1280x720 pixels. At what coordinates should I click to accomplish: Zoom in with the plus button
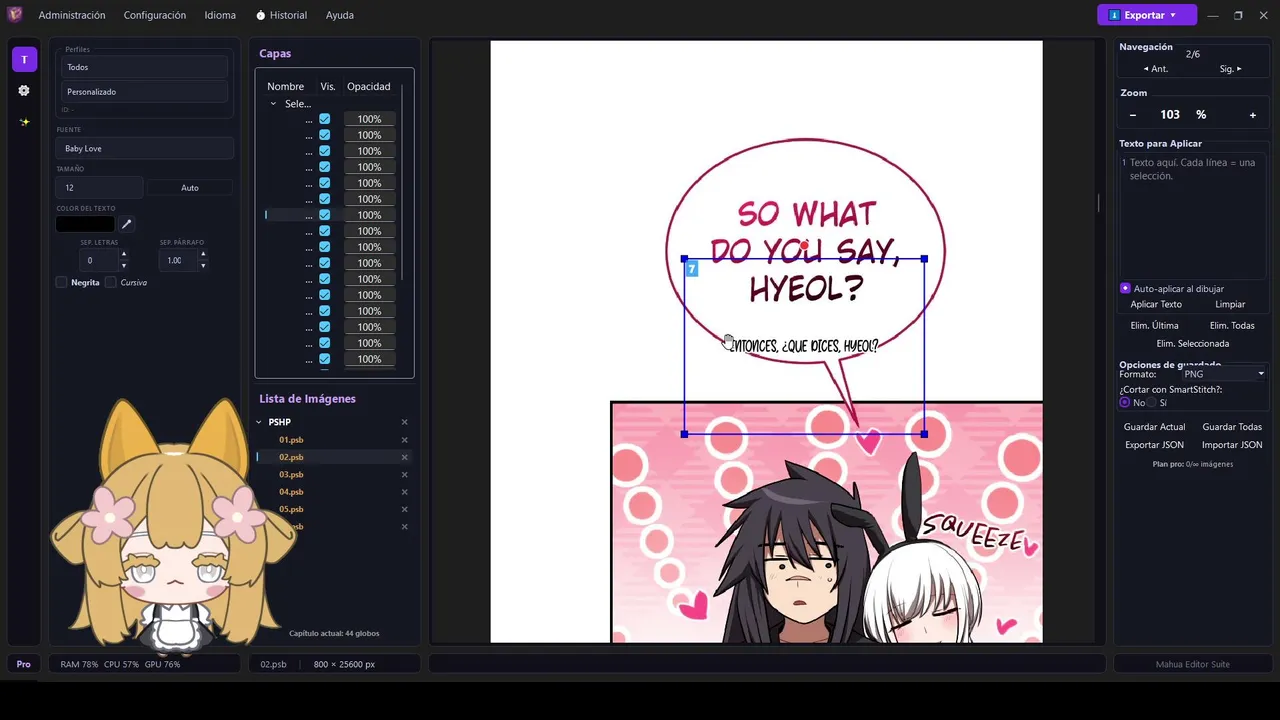1253,115
